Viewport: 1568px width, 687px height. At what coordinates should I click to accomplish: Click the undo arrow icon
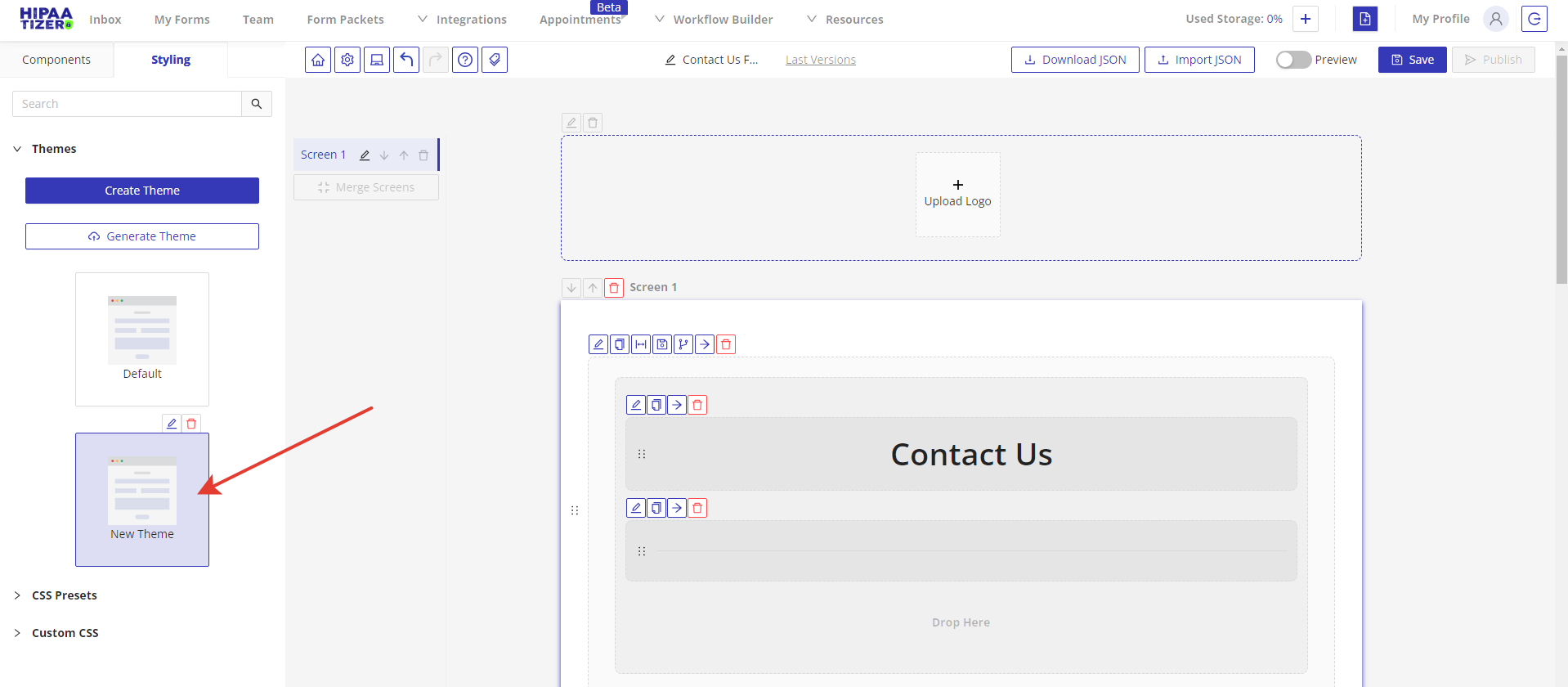(x=406, y=60)
